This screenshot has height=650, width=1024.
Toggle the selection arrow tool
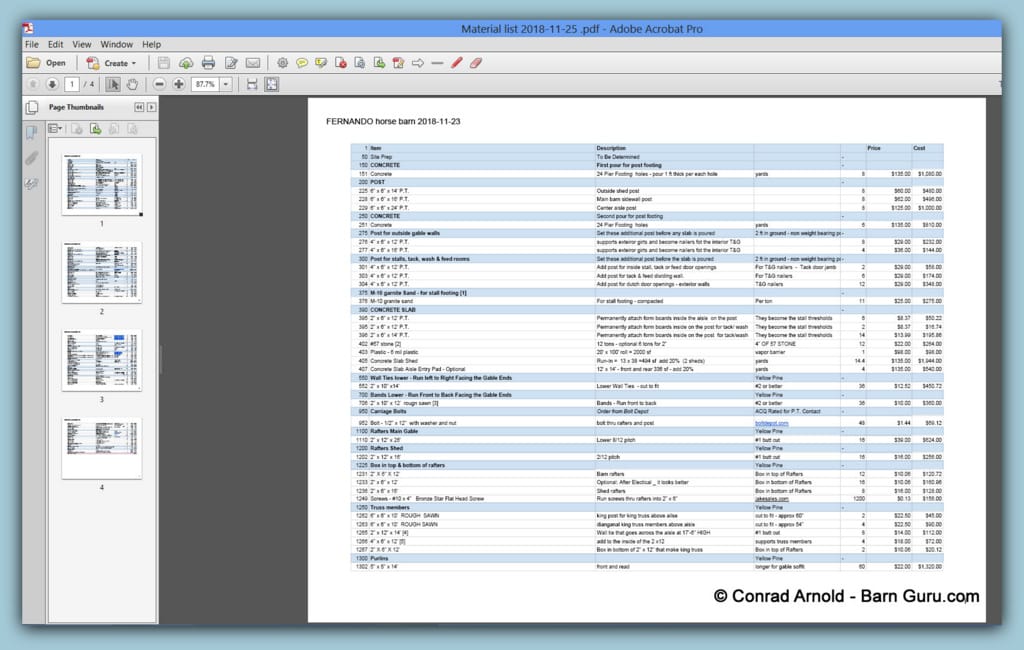[113, 84]
